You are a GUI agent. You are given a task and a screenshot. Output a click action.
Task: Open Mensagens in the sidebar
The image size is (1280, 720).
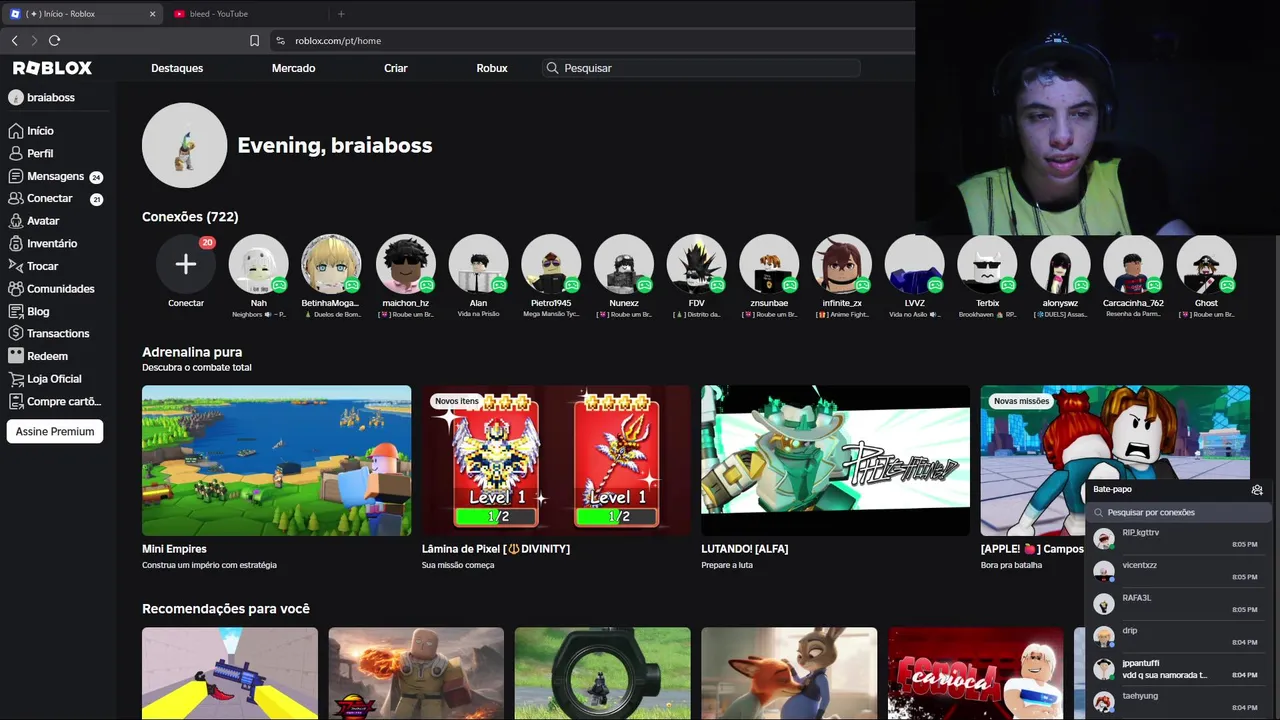55,176
